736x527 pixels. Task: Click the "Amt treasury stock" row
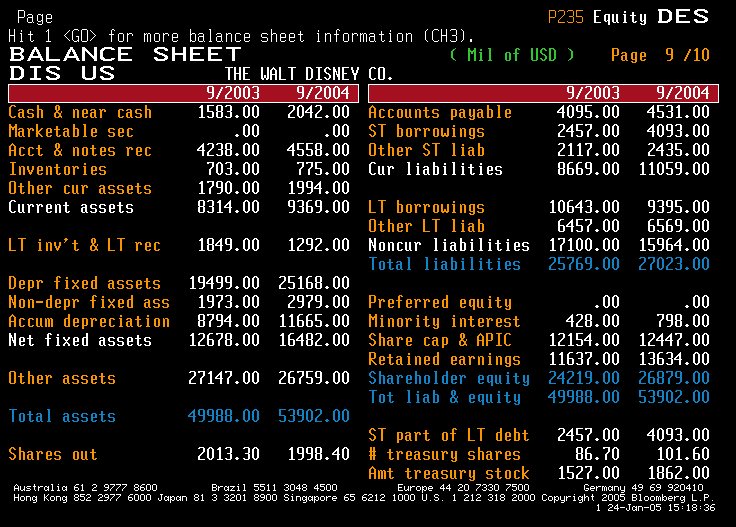[x=449, y=473]
